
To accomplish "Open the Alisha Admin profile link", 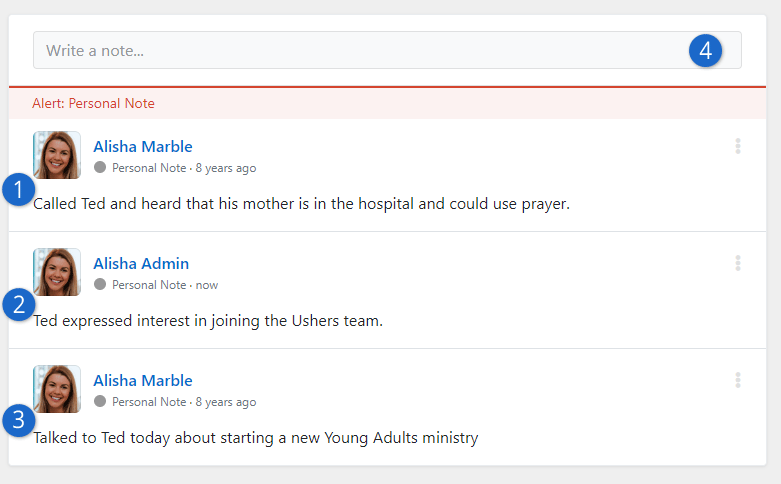I will 141,263.
